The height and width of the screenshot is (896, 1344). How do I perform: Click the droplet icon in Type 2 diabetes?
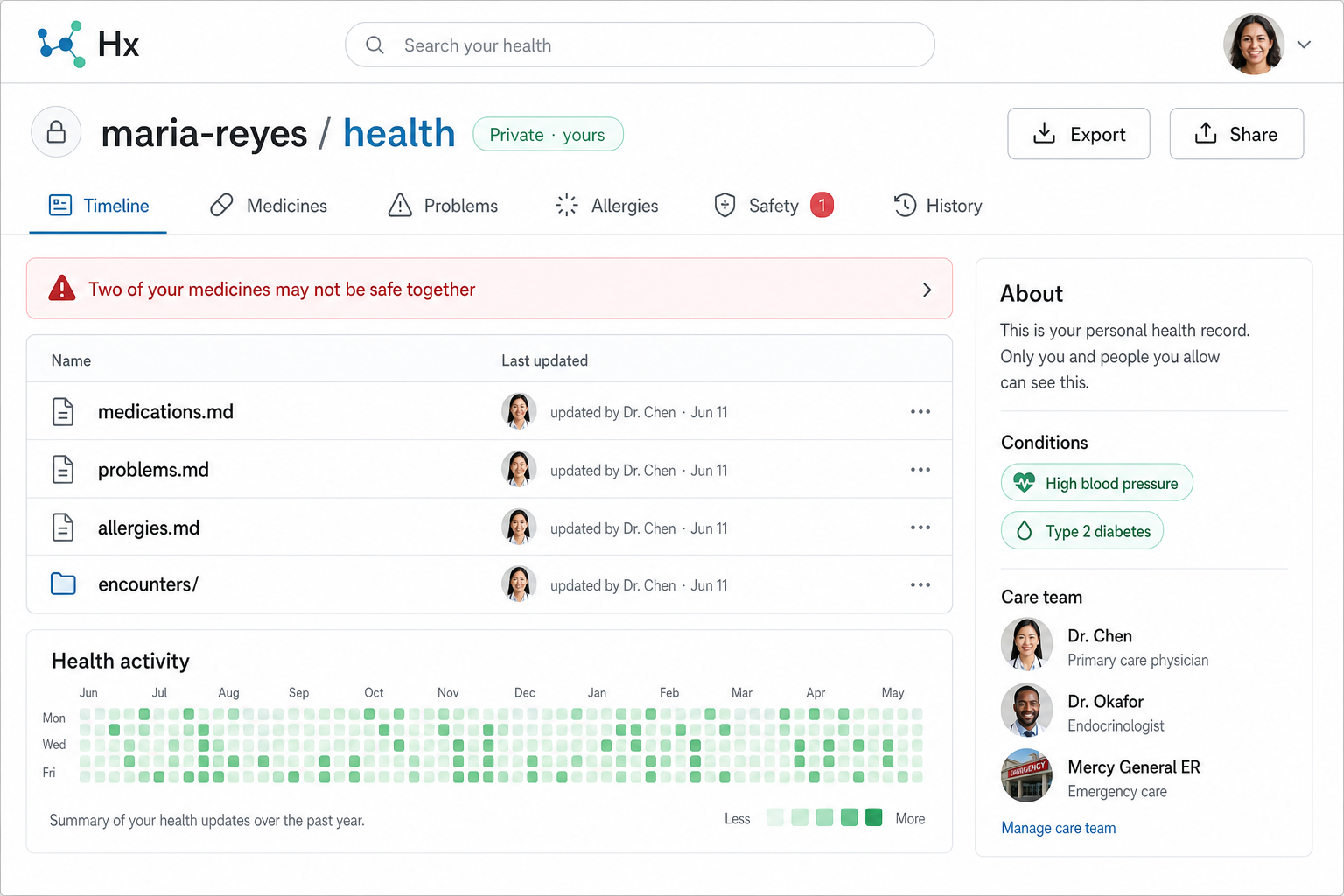pyautogui.click(x=1024, y=530)
